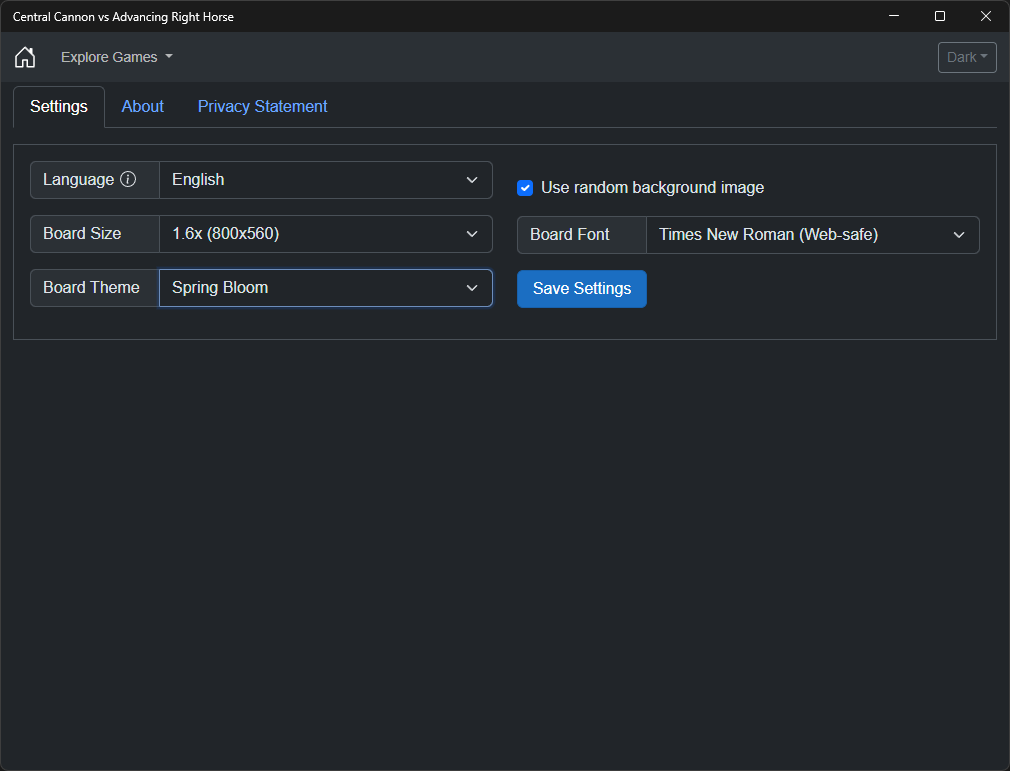Open the Board Theme dropdown
Image resolution: width=1010 pixels, height=771 pixels.
(x=325, y=288)
